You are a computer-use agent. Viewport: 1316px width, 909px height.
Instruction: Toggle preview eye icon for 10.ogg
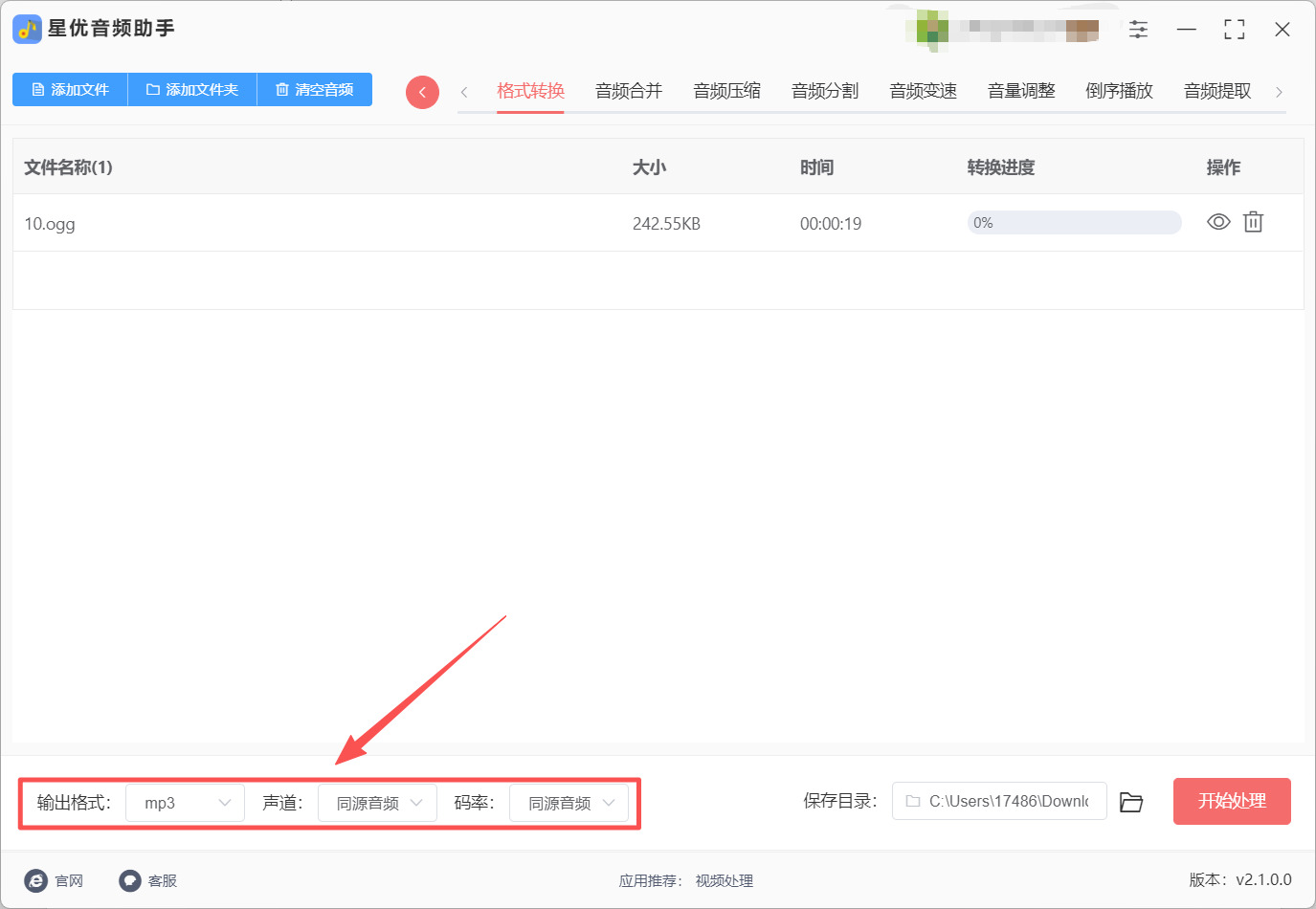1218,222
